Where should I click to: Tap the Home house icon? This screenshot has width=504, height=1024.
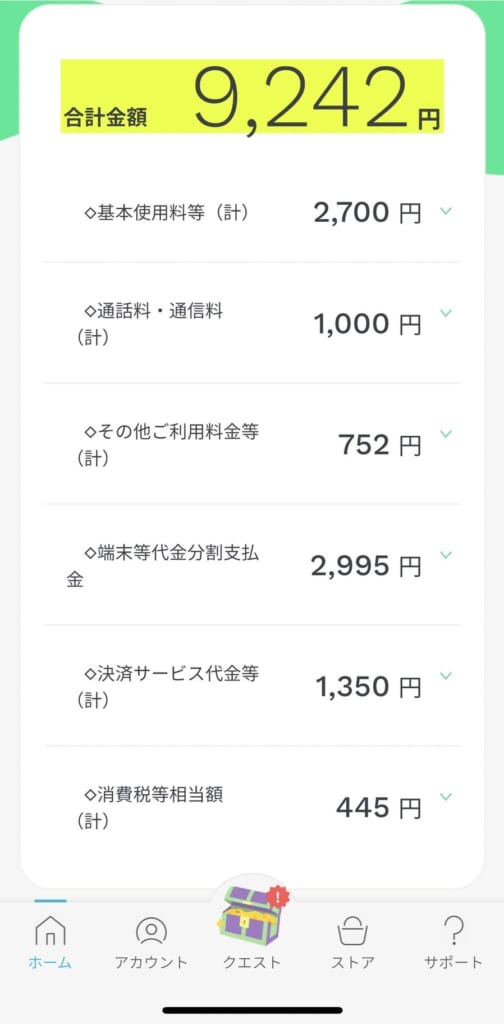(50, 931)
